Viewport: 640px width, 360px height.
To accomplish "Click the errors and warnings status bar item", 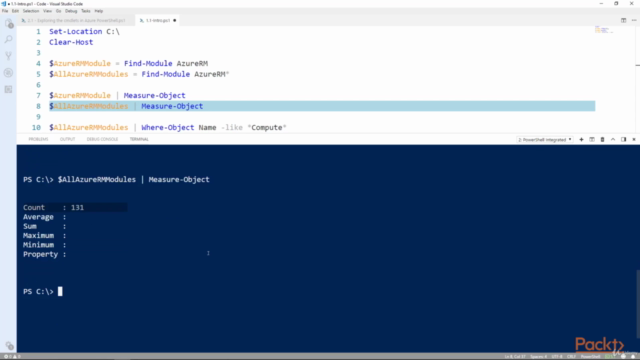I will coord(12,356).
